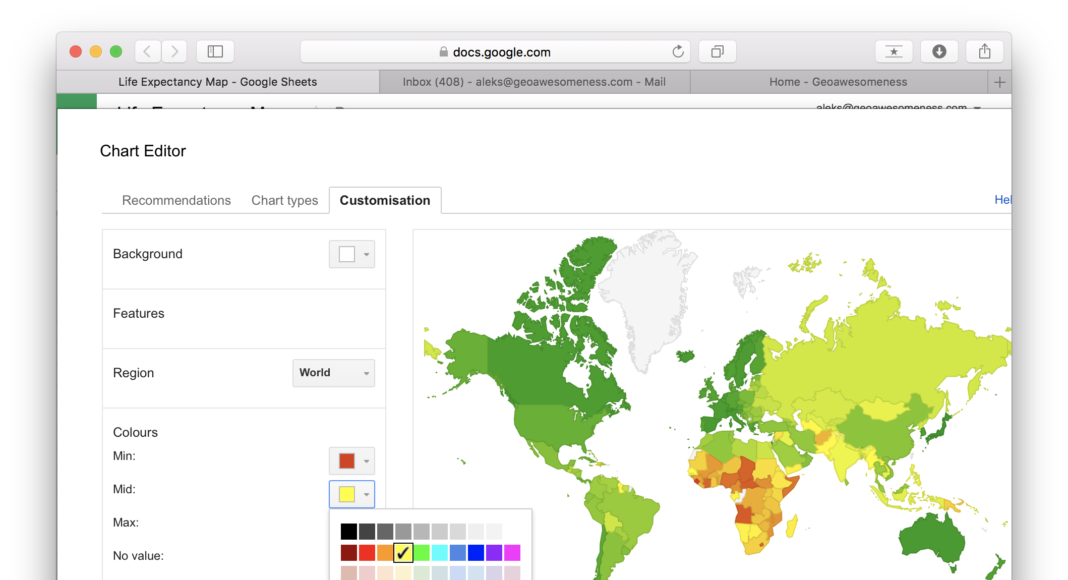Viewport: 1068px width, 580px height.
Task: Switch to the Inbox Mail browser tab
Action: [534, 82]
